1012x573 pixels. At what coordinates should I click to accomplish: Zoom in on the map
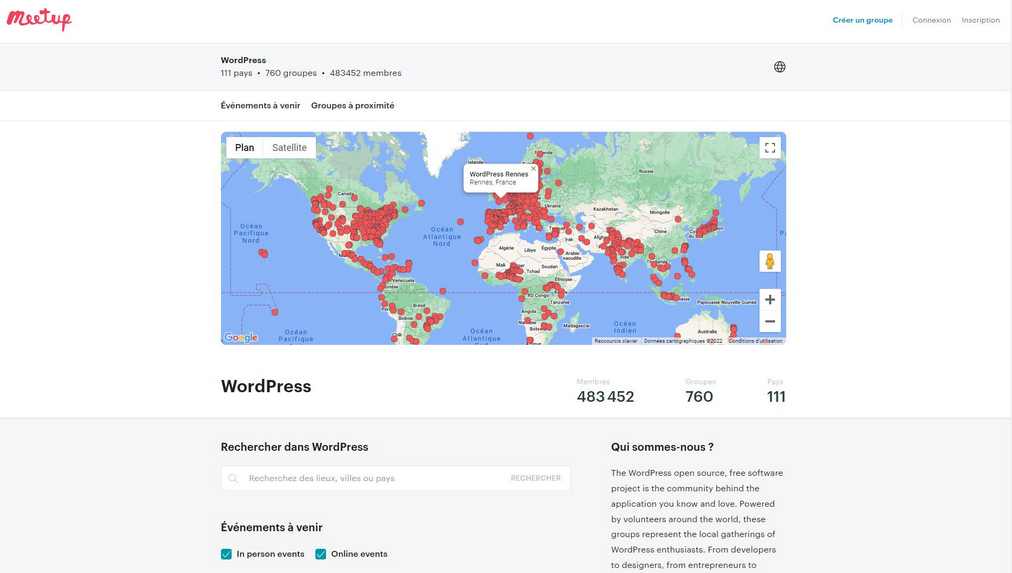[x=770, y=299]
